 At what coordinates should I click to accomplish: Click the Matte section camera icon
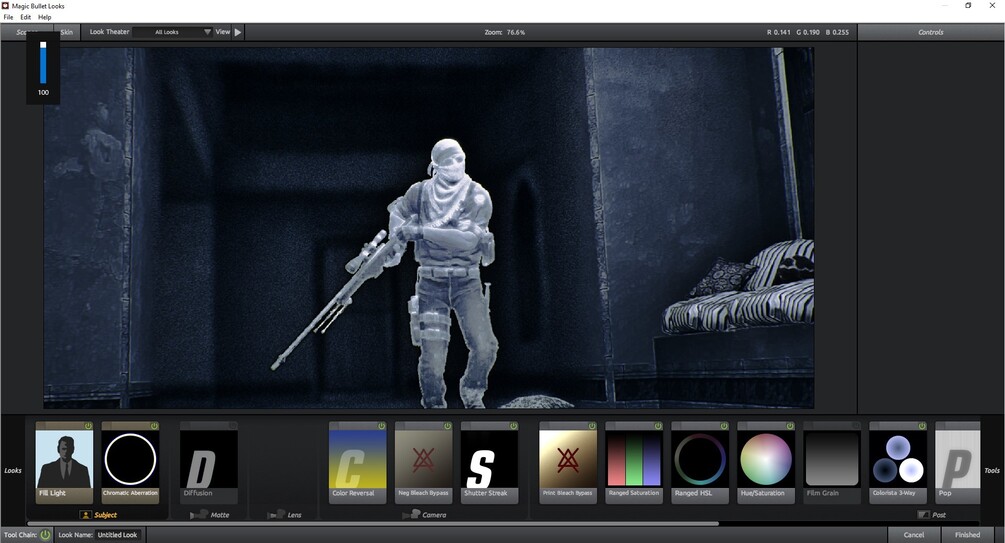pyautogui.click(x=199, y=515)
